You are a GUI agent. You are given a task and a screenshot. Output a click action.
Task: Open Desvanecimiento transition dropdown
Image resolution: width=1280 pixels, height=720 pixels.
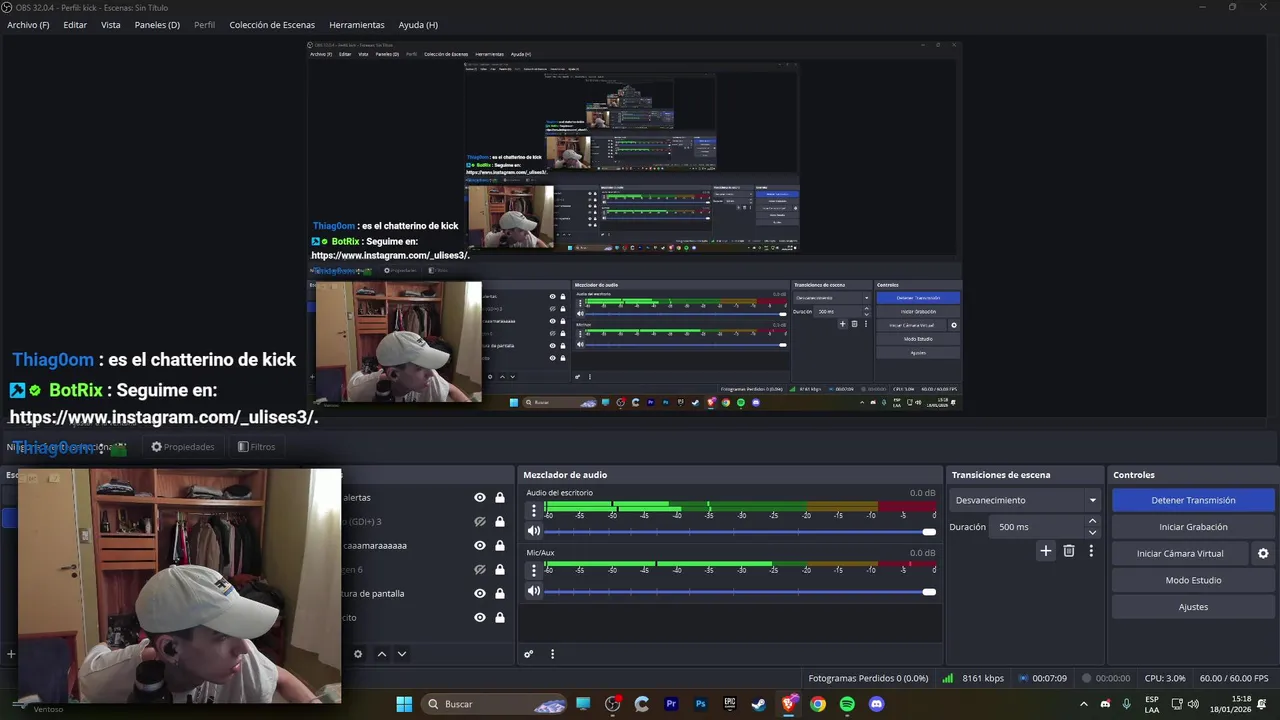(x=1025, y=500)
